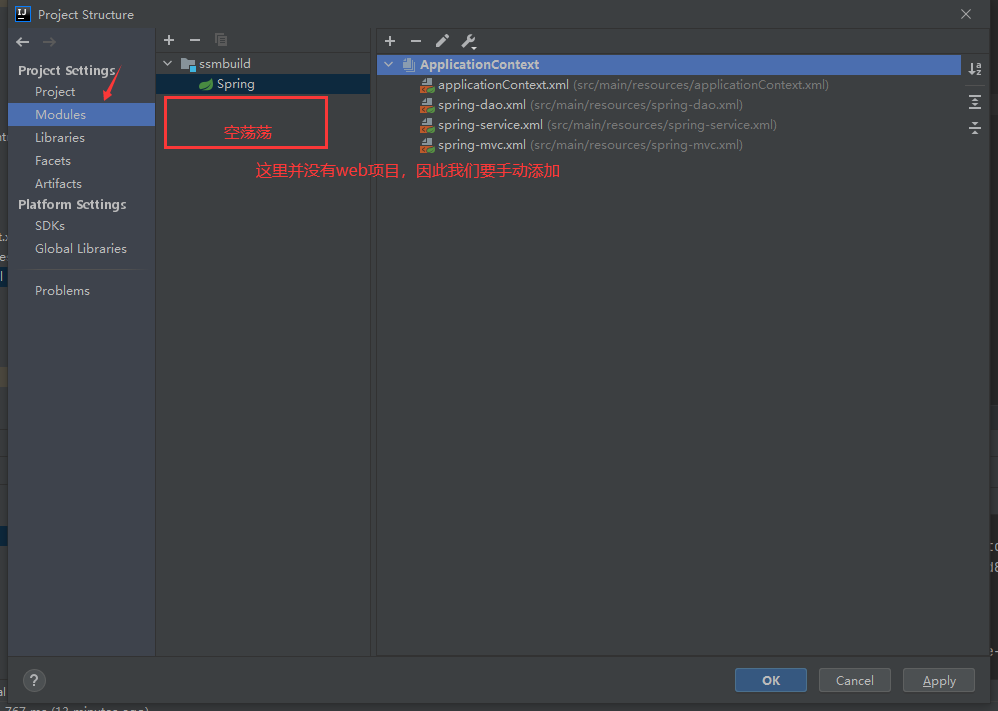The image size is (998, 711).
Task: Open the Libraries settings page
Action: (60, 137)
